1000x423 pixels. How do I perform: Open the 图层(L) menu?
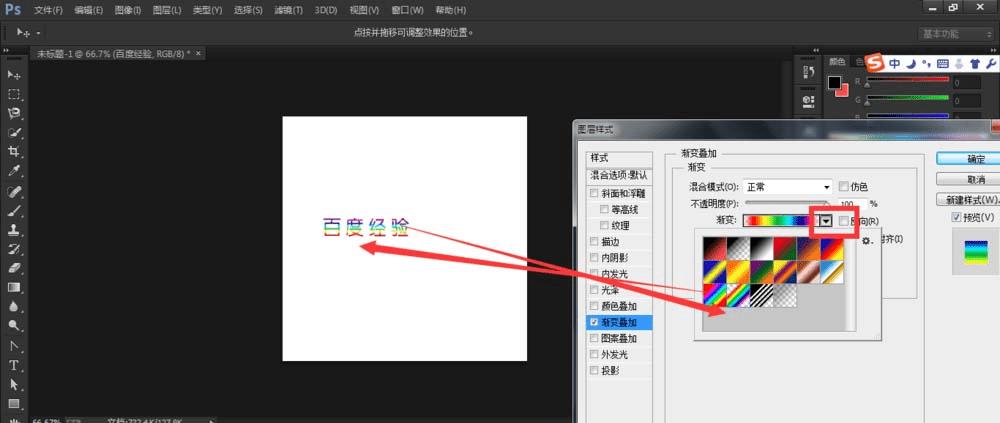pyautogui.click(x=167, y=10)
